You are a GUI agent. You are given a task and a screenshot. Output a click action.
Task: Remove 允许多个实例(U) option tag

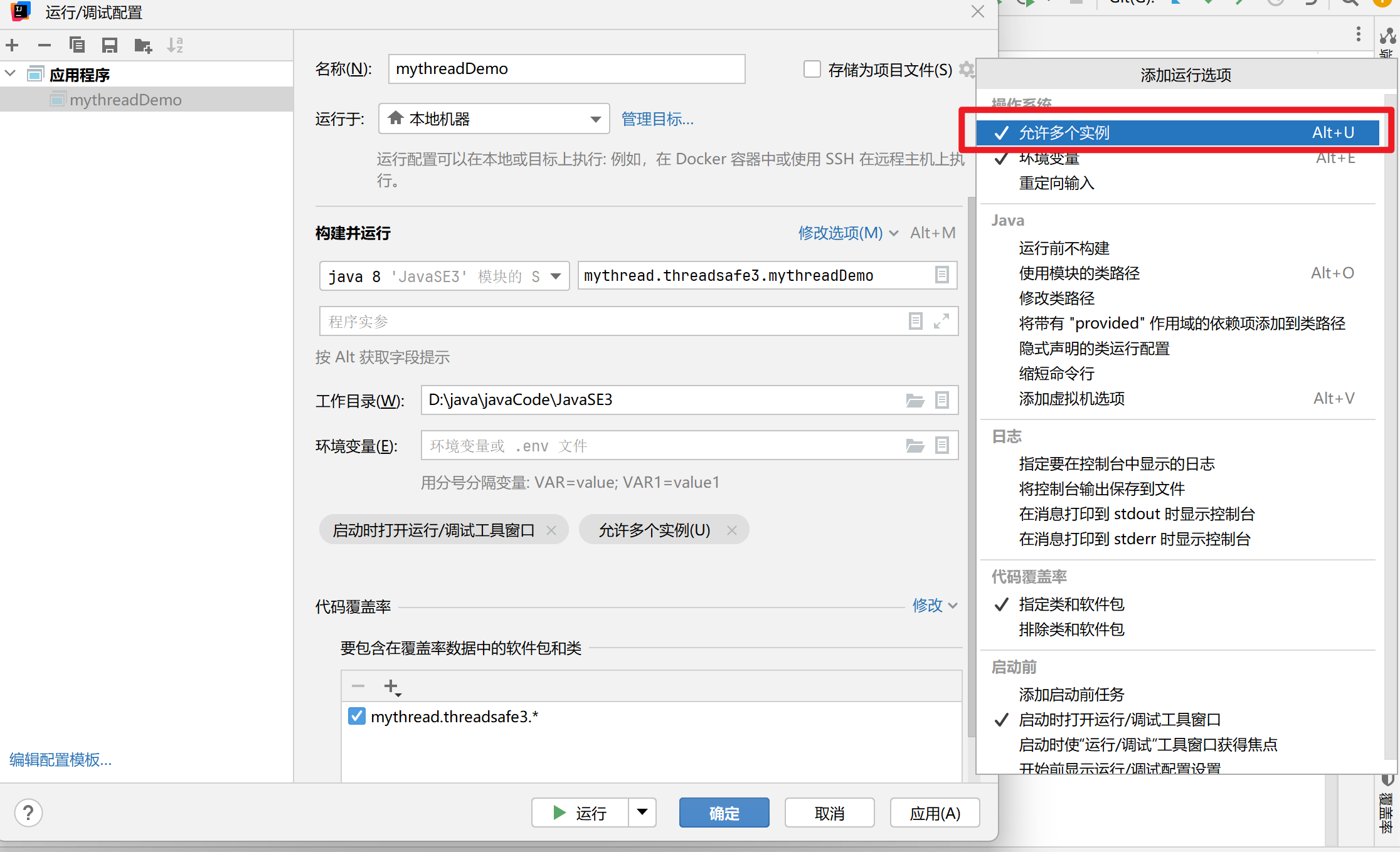731,530
